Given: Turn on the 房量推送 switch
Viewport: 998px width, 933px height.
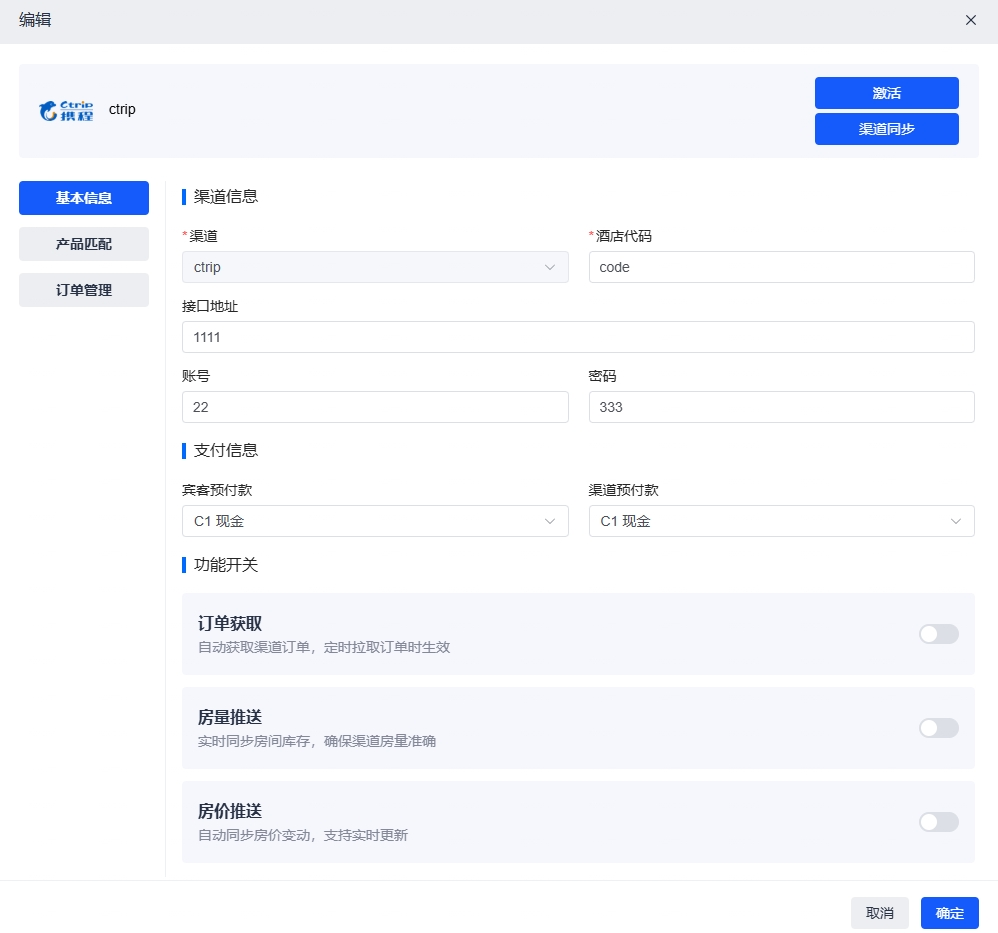Looking at the screenshot, I should click(938, 728).
